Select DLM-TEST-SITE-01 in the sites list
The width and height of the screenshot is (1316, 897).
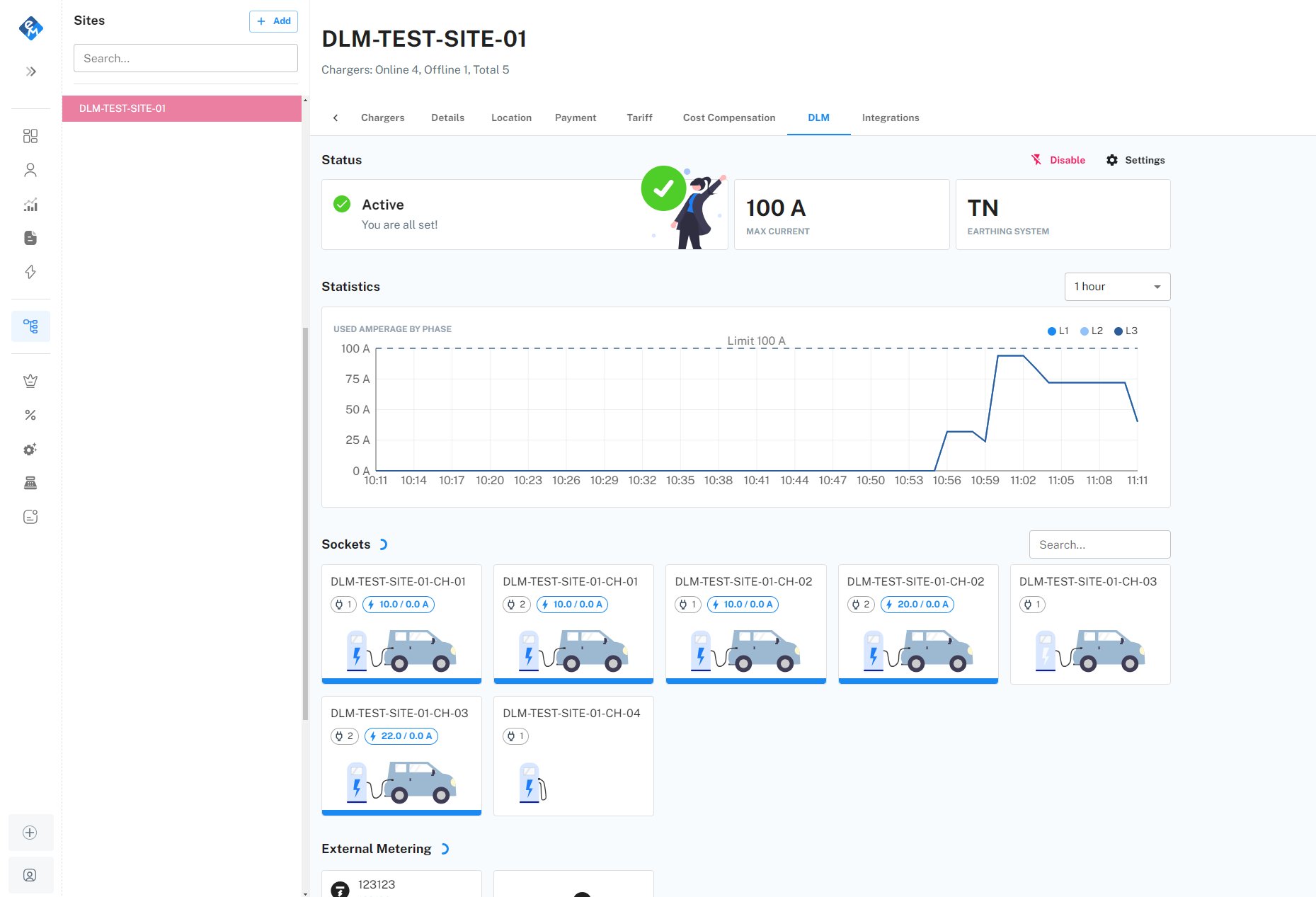[182, 108]
